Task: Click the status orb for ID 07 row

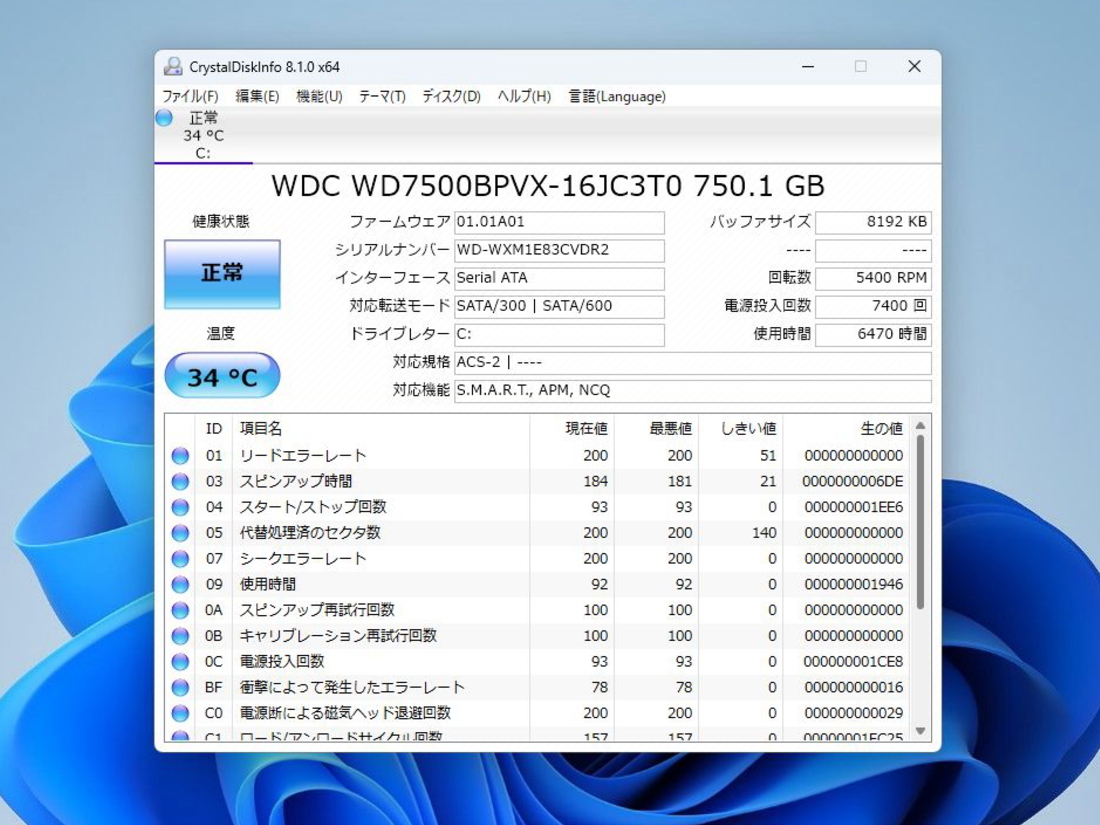Action: [180, 558]
